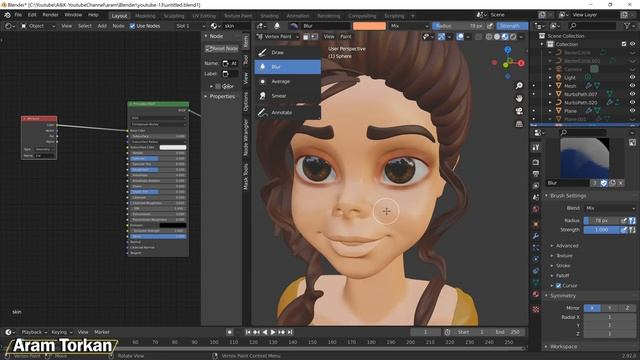Hide Mesh object with eye icon
This screenshot has height=360, width=640.
[x=632, y=86]
